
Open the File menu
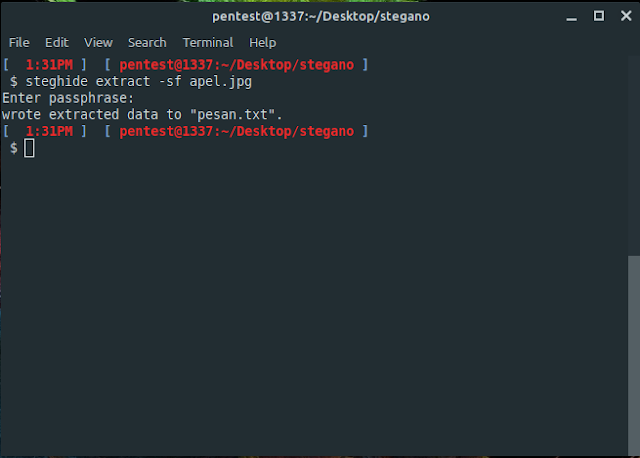(x=19, y=42)
